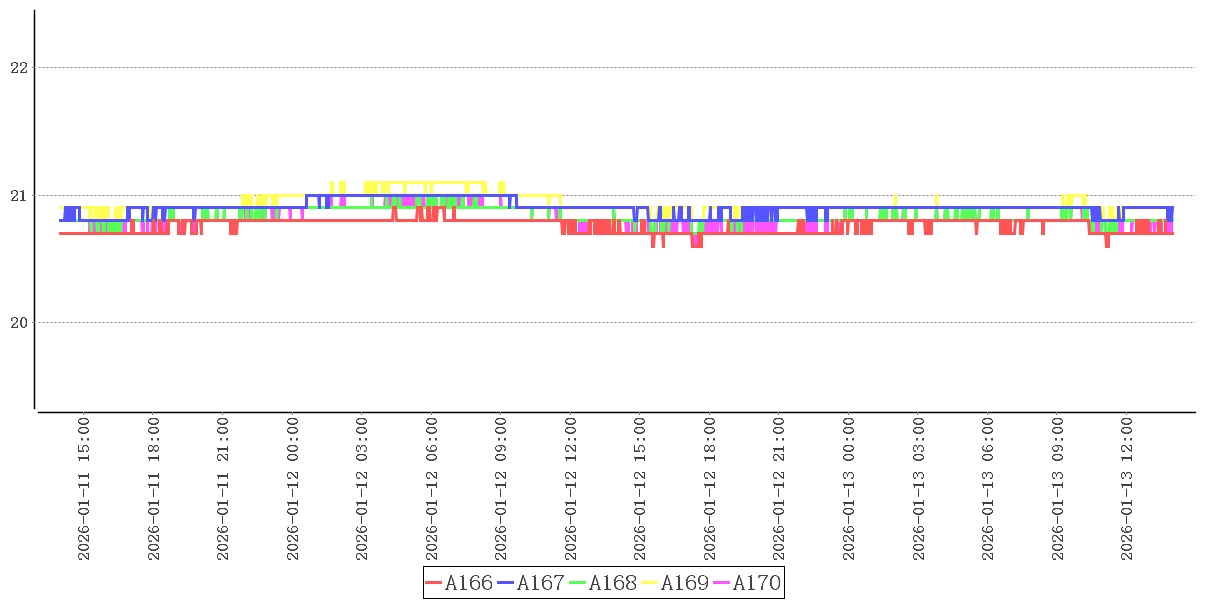The image size is (1207, 600).
Task: Click the y-axis label 20
Action: 18,322
